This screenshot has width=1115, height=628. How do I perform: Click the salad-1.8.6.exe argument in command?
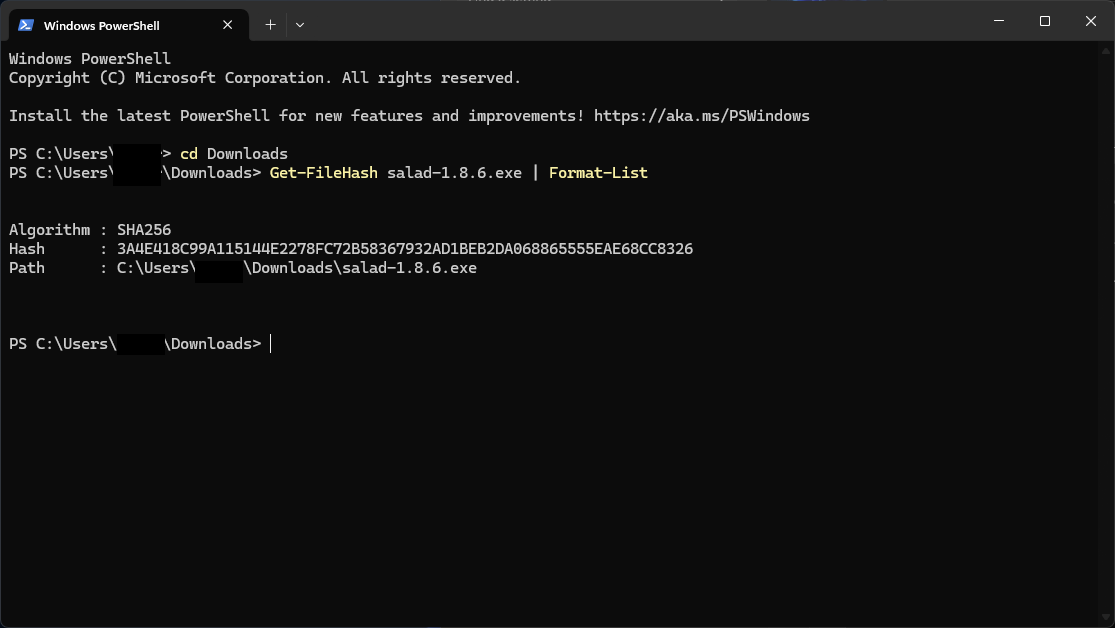pyautogui.click(x=454, y=173)
